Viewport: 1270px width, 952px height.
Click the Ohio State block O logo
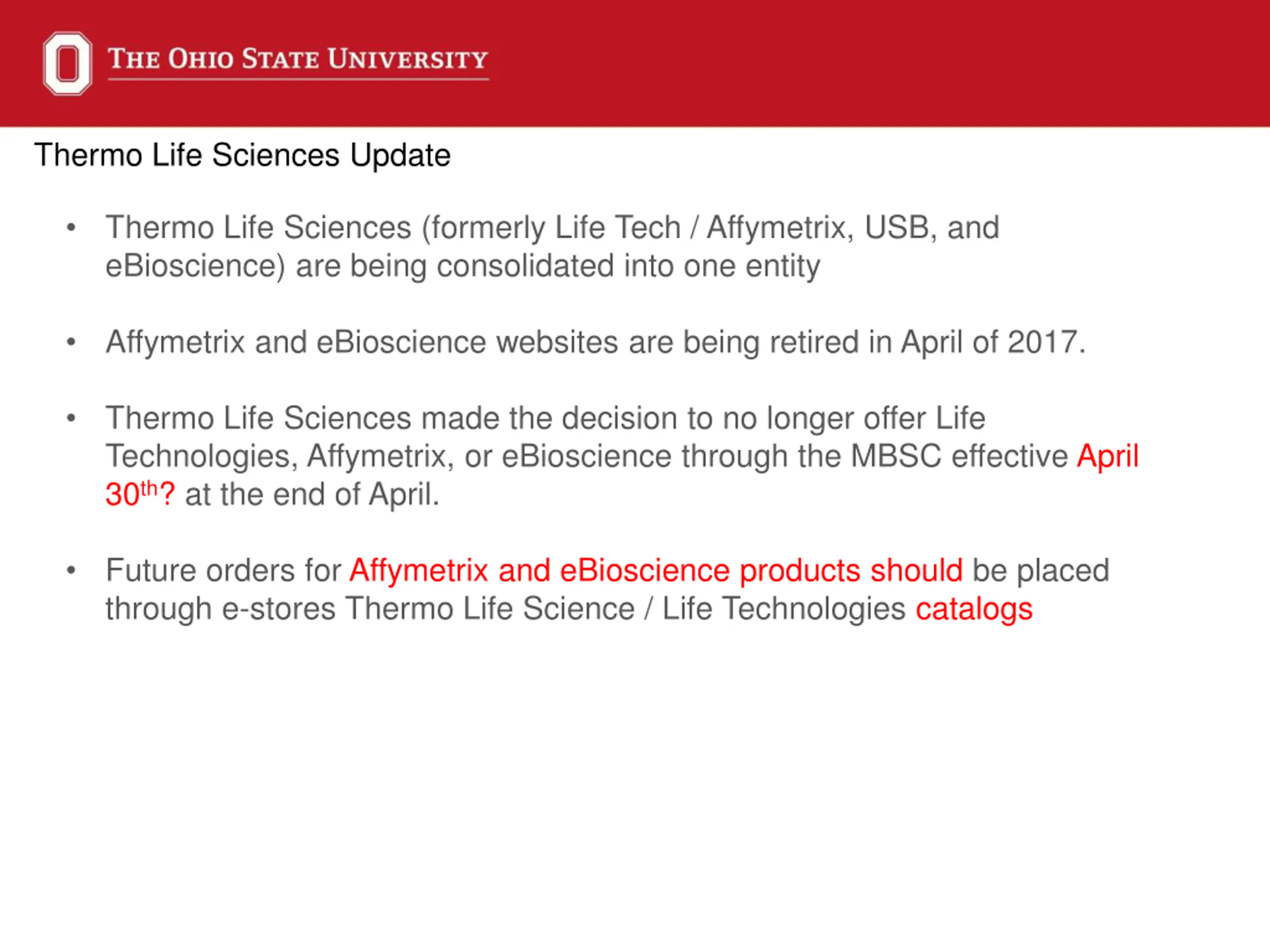67,63
